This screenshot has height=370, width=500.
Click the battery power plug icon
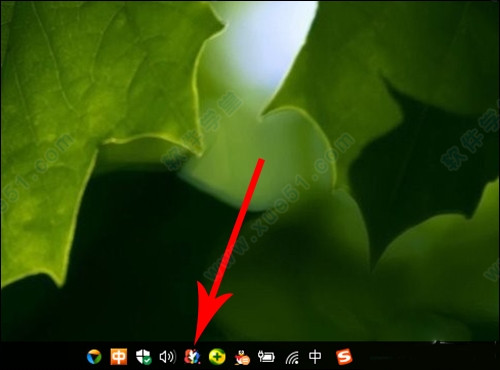pos(266,357)
